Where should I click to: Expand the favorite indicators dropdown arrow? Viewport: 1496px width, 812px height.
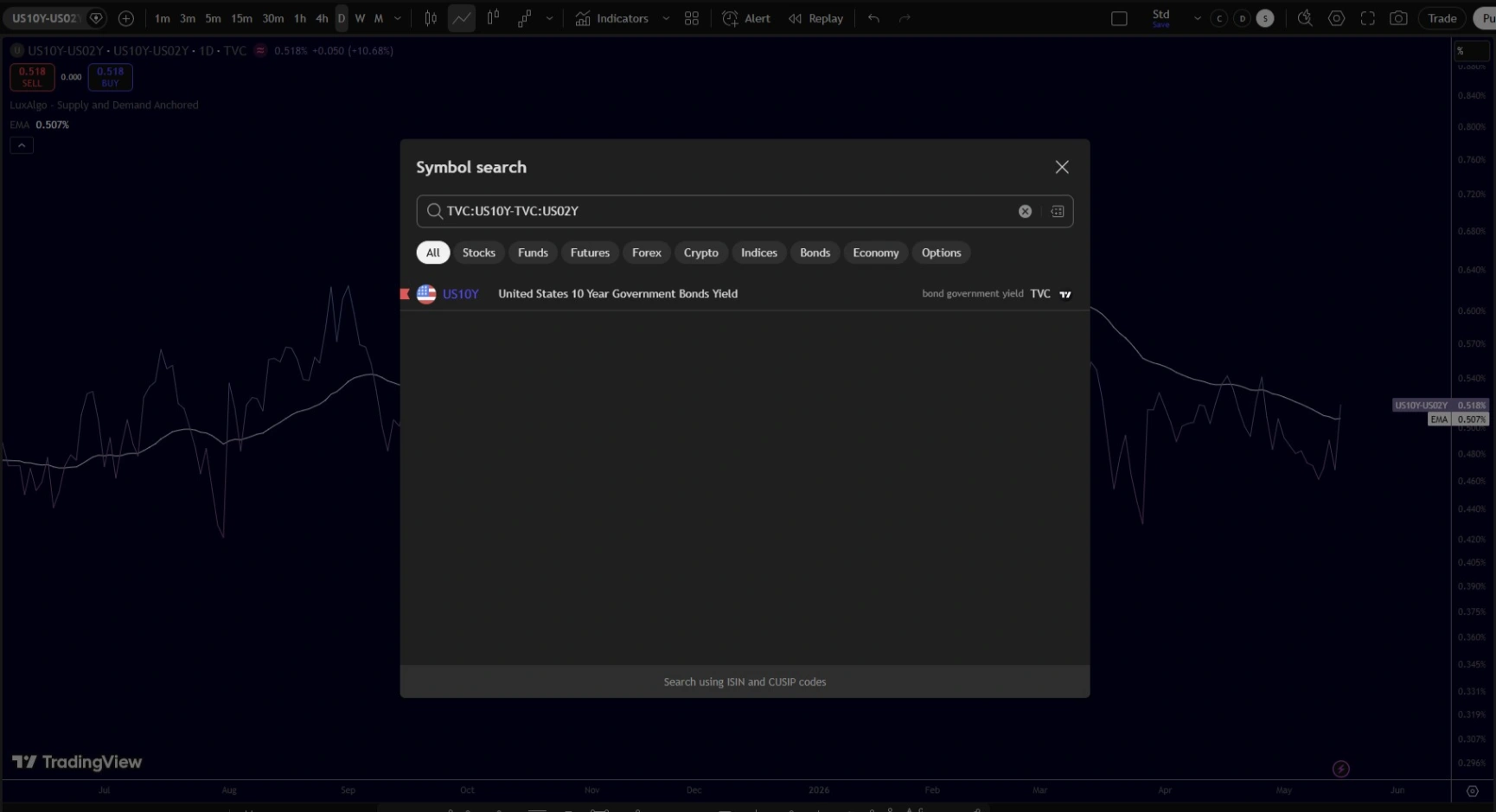(666, 18)
